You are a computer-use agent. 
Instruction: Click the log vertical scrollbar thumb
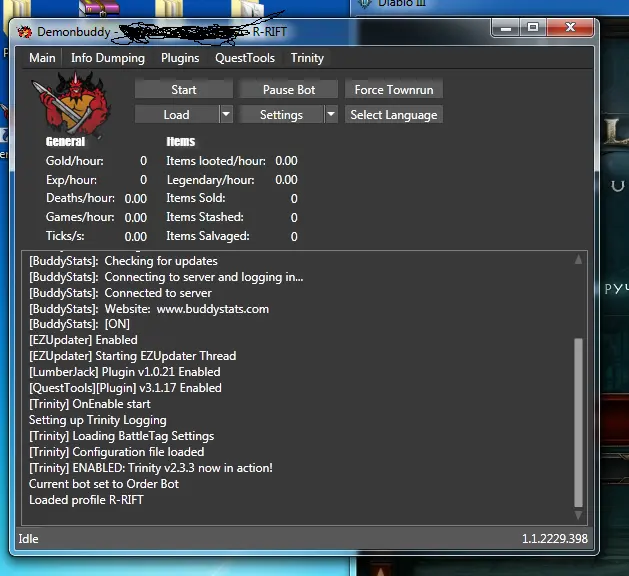point(578,422)
